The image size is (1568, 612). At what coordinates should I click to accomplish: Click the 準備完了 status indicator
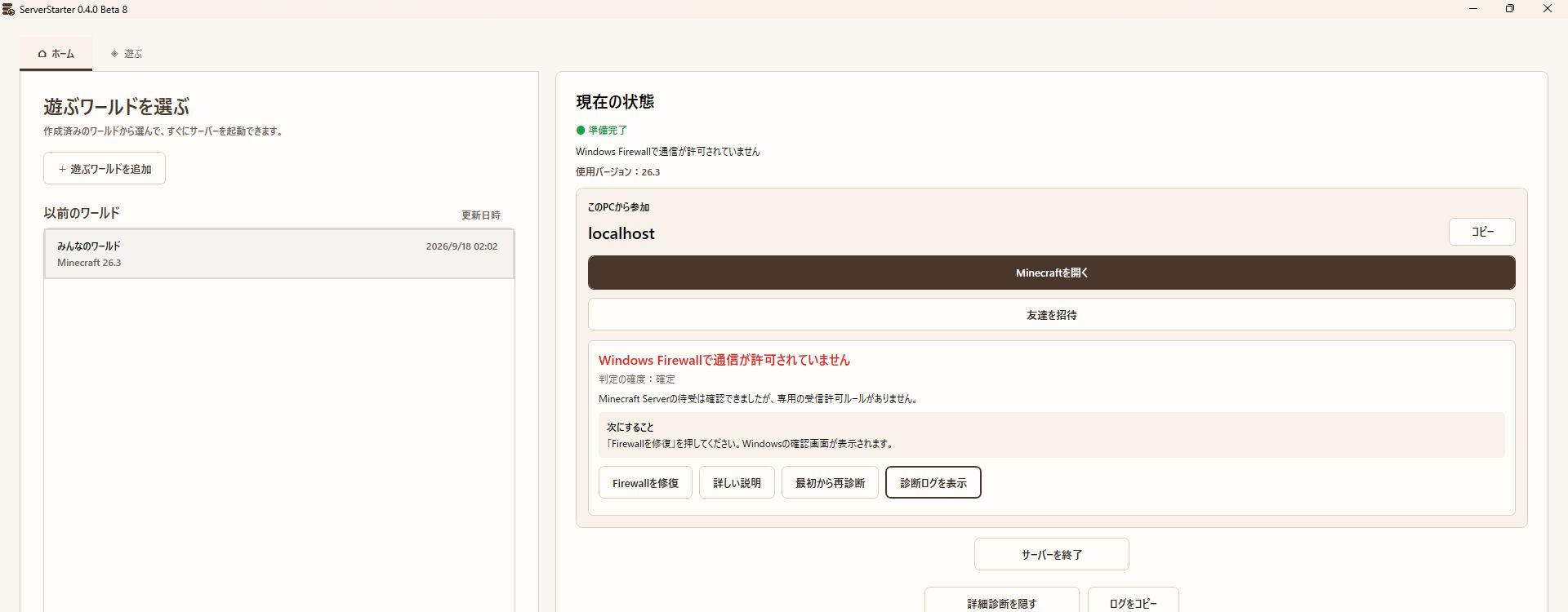pyautogui.click(x=602, y=130)
